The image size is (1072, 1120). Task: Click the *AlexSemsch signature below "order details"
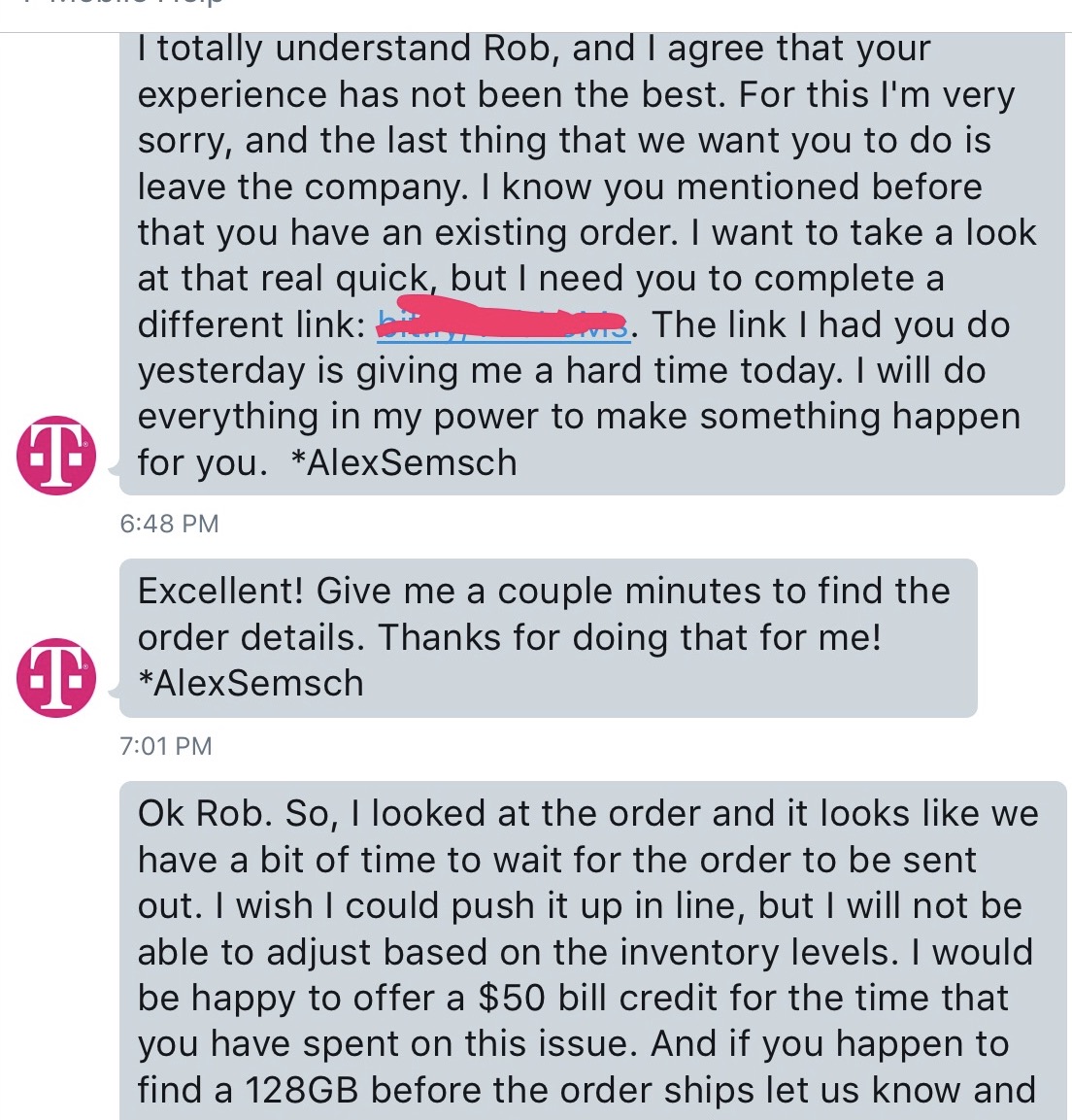coord(251,683)
